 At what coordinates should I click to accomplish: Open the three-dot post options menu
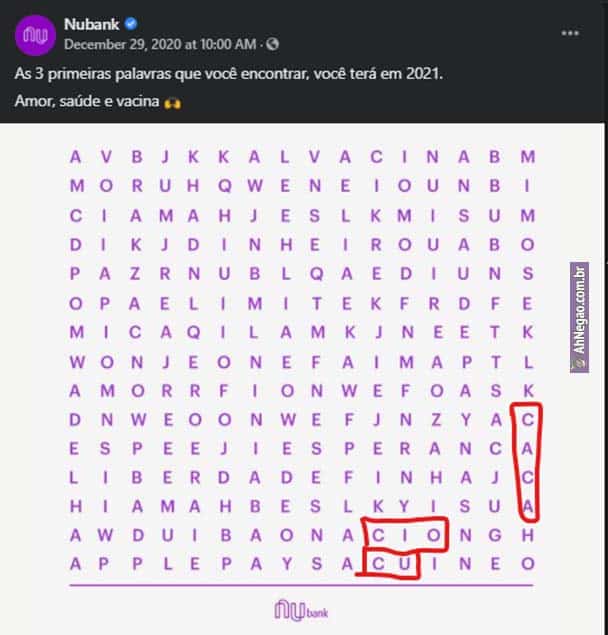570,33
